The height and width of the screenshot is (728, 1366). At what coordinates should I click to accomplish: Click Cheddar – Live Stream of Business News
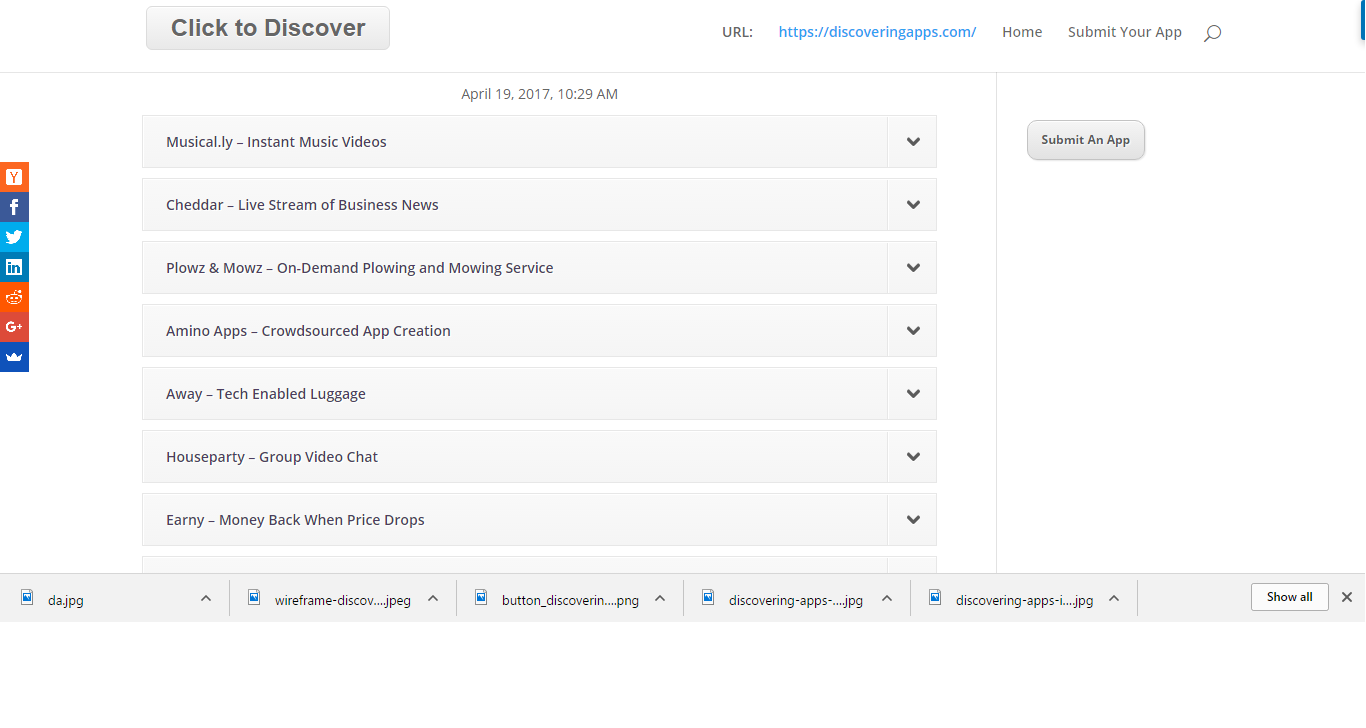coord(302,205)
